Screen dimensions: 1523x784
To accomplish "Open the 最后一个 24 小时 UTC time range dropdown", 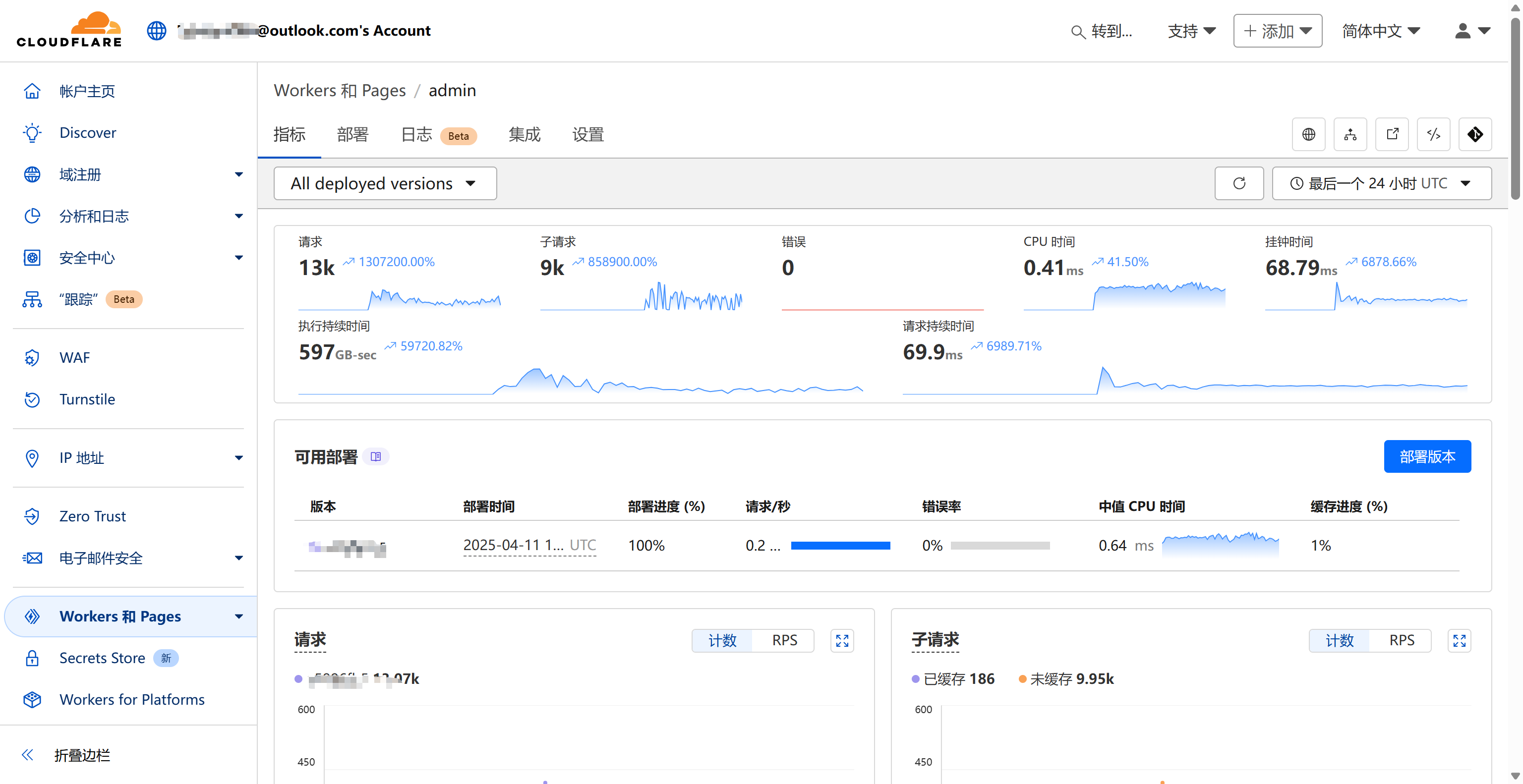I will (1381, 184).
